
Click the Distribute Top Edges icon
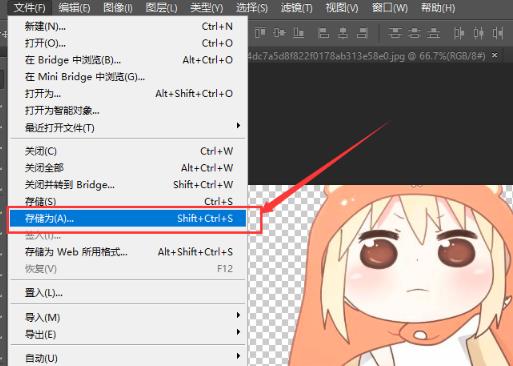coord(395,33)
